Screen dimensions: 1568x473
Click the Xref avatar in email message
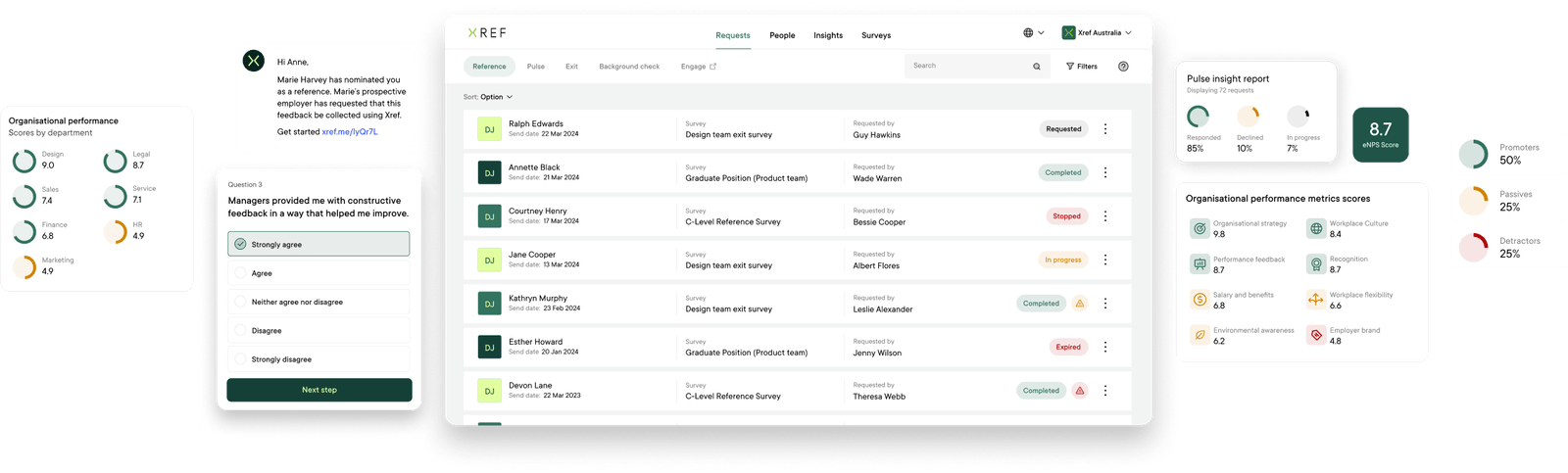[254, 61]
